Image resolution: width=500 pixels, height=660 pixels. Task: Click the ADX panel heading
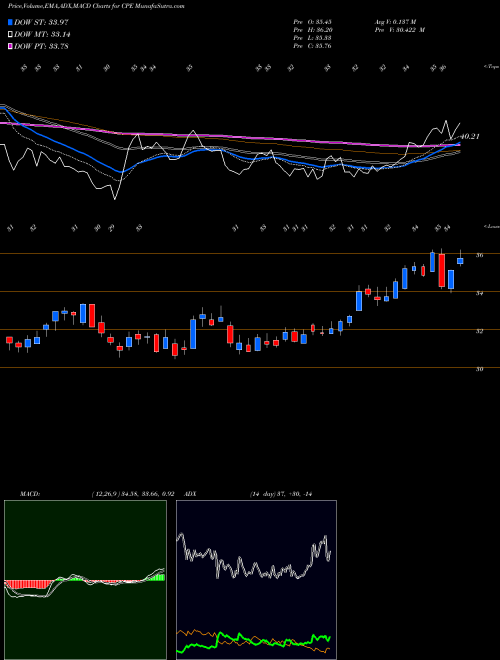(x=191, y=494)
